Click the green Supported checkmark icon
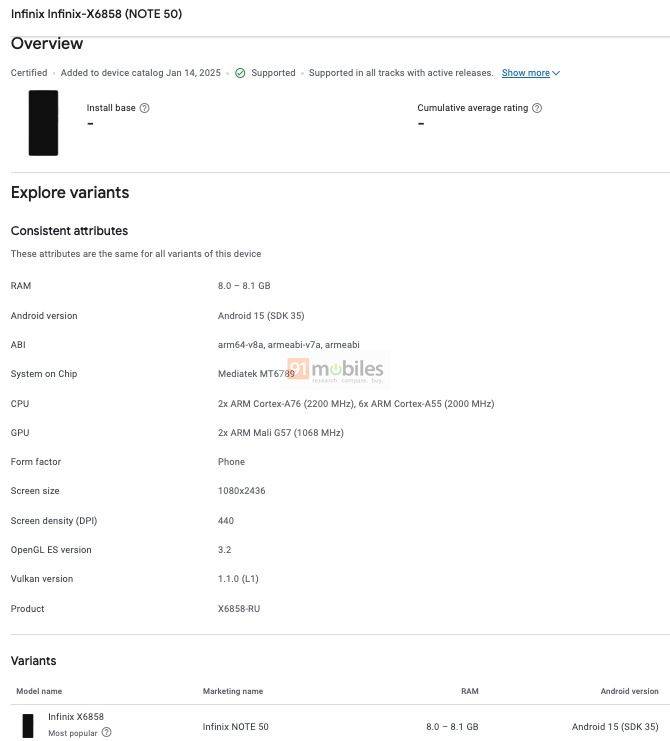 [240, 73]
